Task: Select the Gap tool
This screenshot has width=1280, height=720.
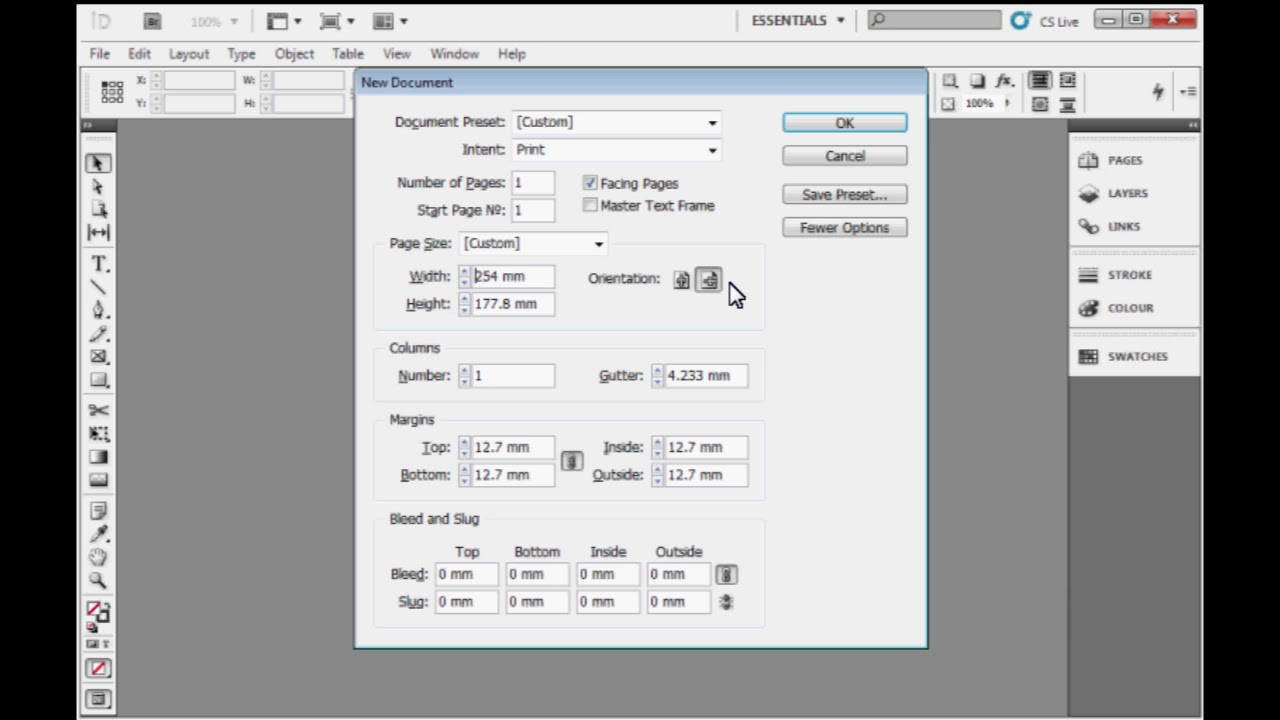Action: pos(98,233)
